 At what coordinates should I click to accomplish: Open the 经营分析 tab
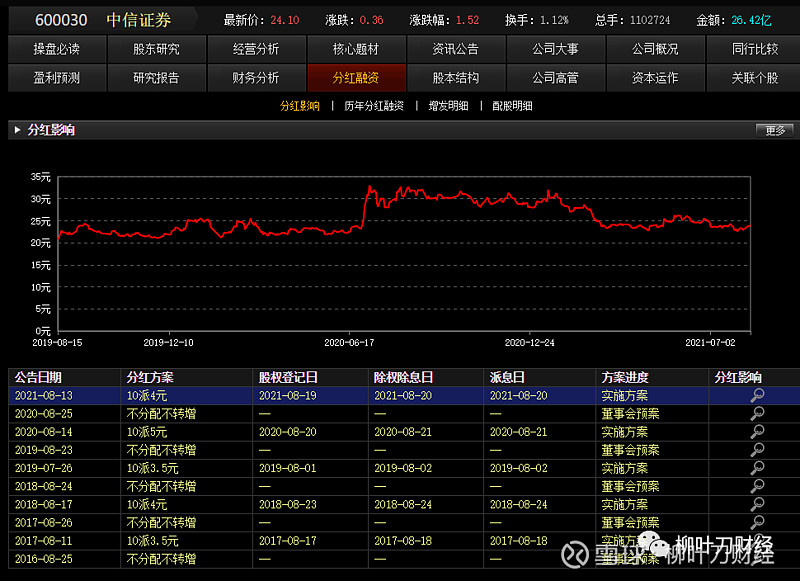point(256,49)
